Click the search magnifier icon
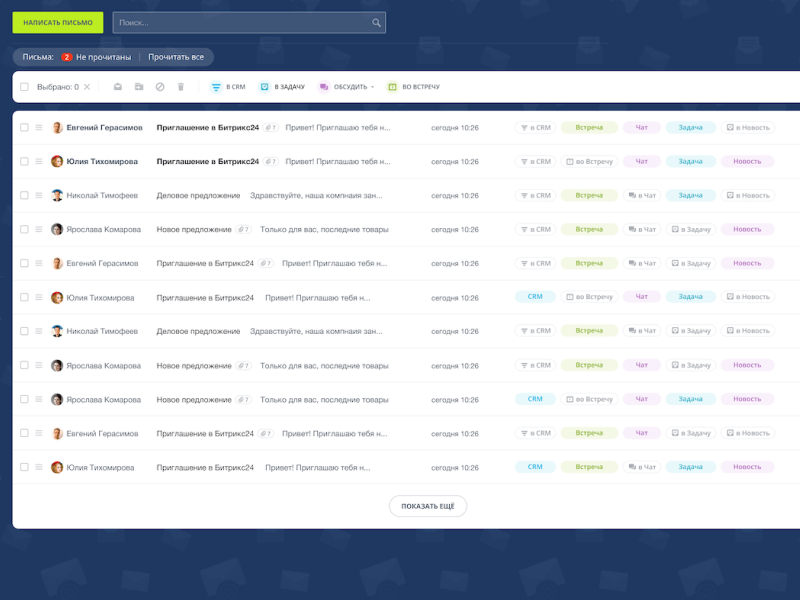 [376, 22]
